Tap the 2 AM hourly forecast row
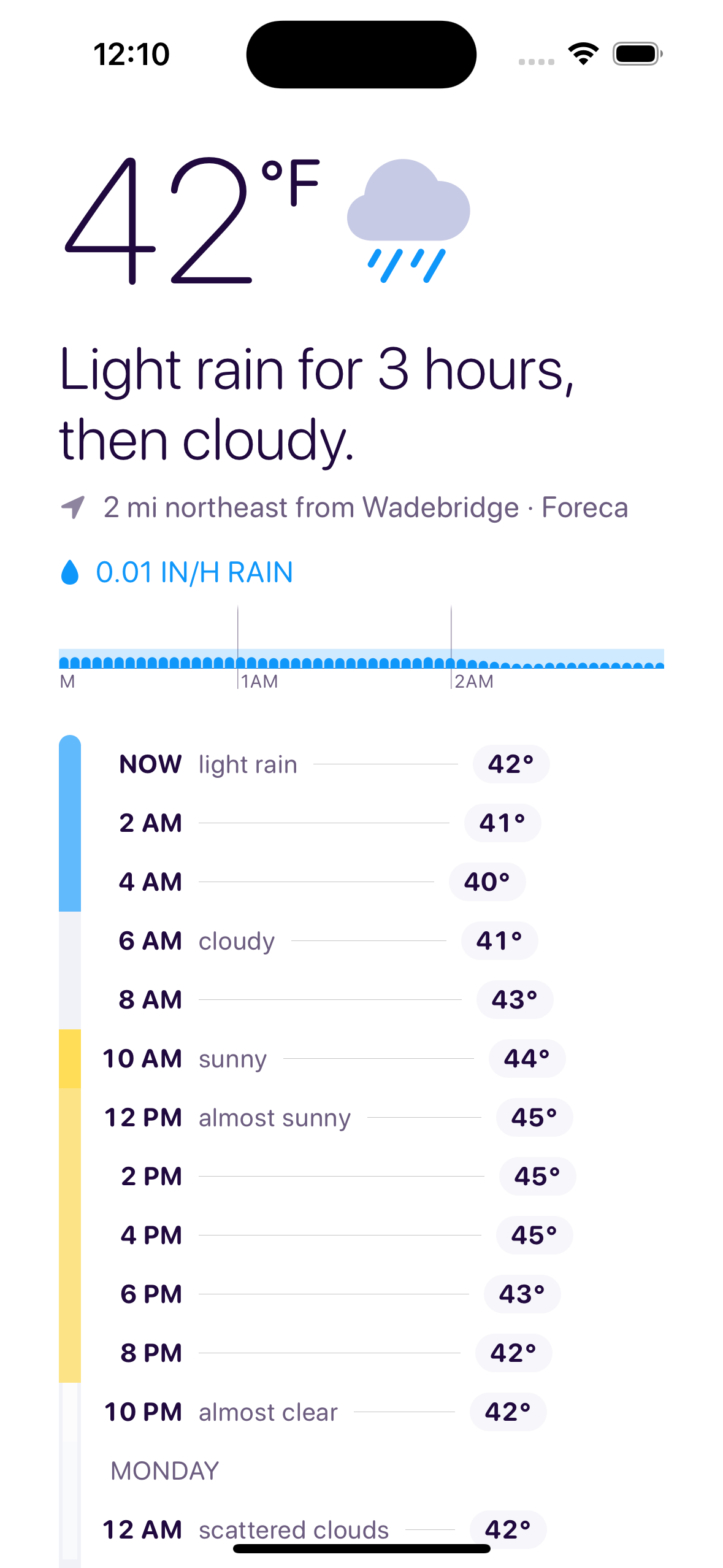723x1568 pixels. pos(307,823)
